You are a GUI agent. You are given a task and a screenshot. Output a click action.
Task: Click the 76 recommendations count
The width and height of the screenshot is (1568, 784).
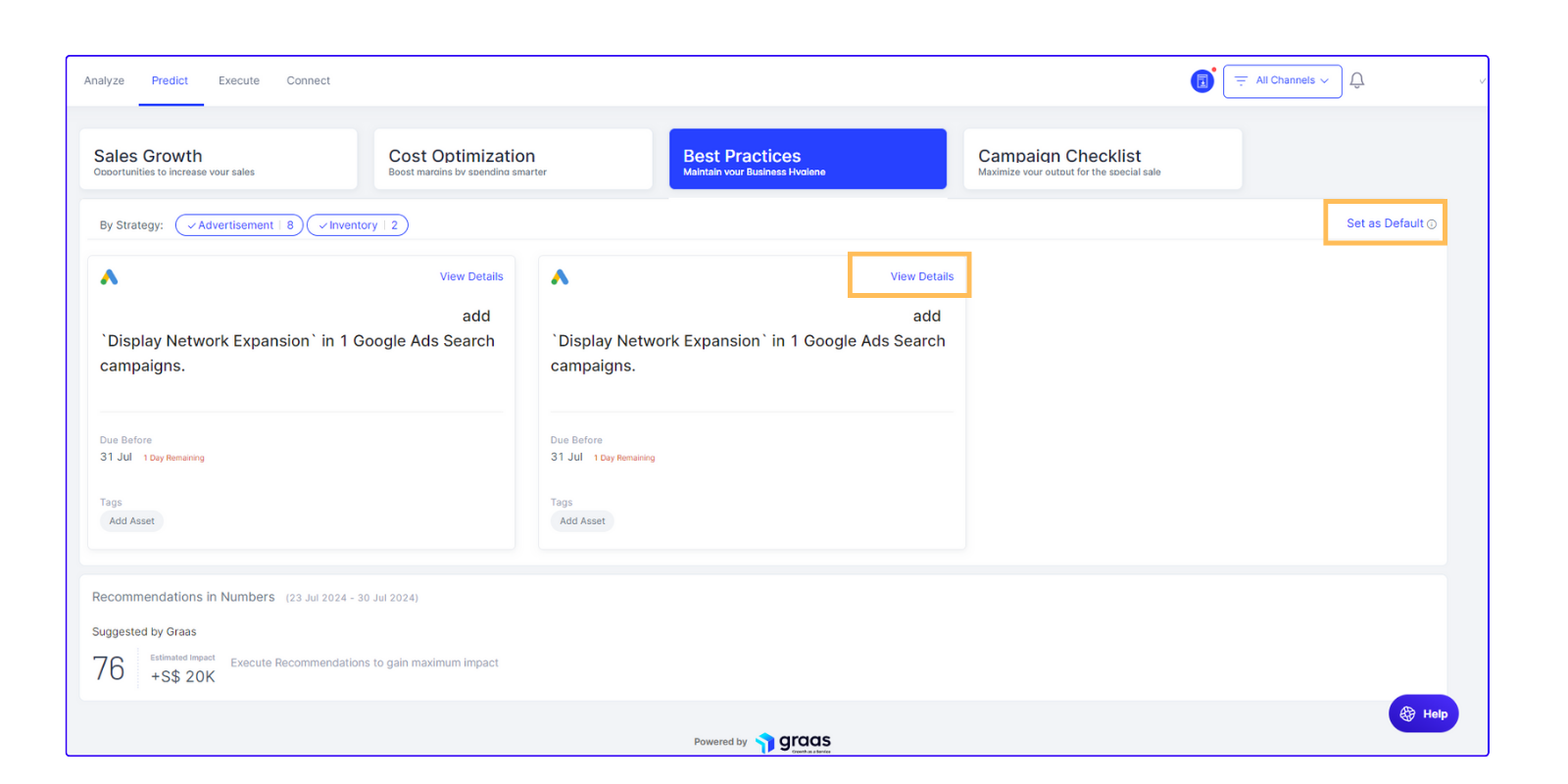click(109, 668)
